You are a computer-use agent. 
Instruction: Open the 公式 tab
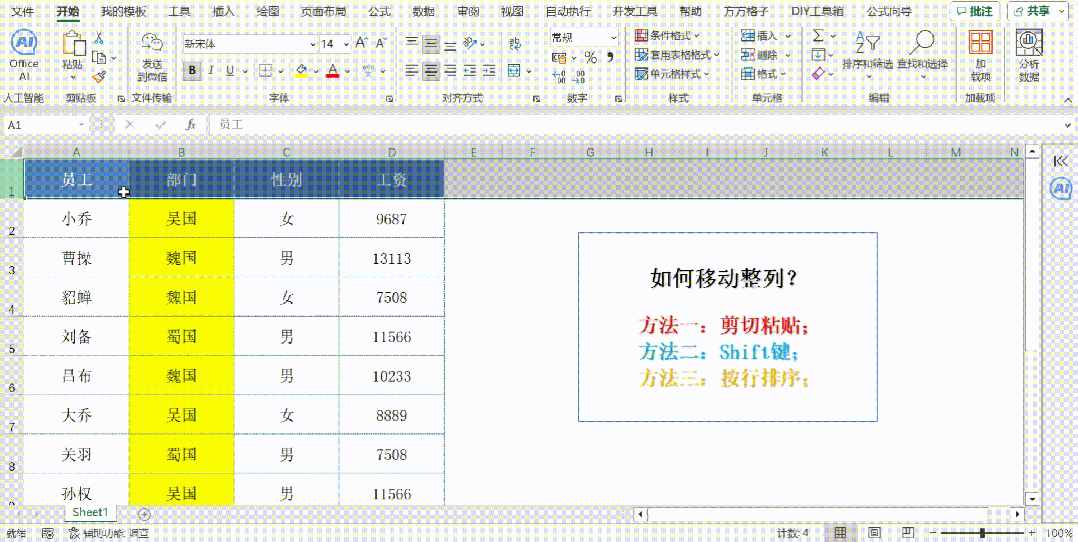(x=380, y=12)
